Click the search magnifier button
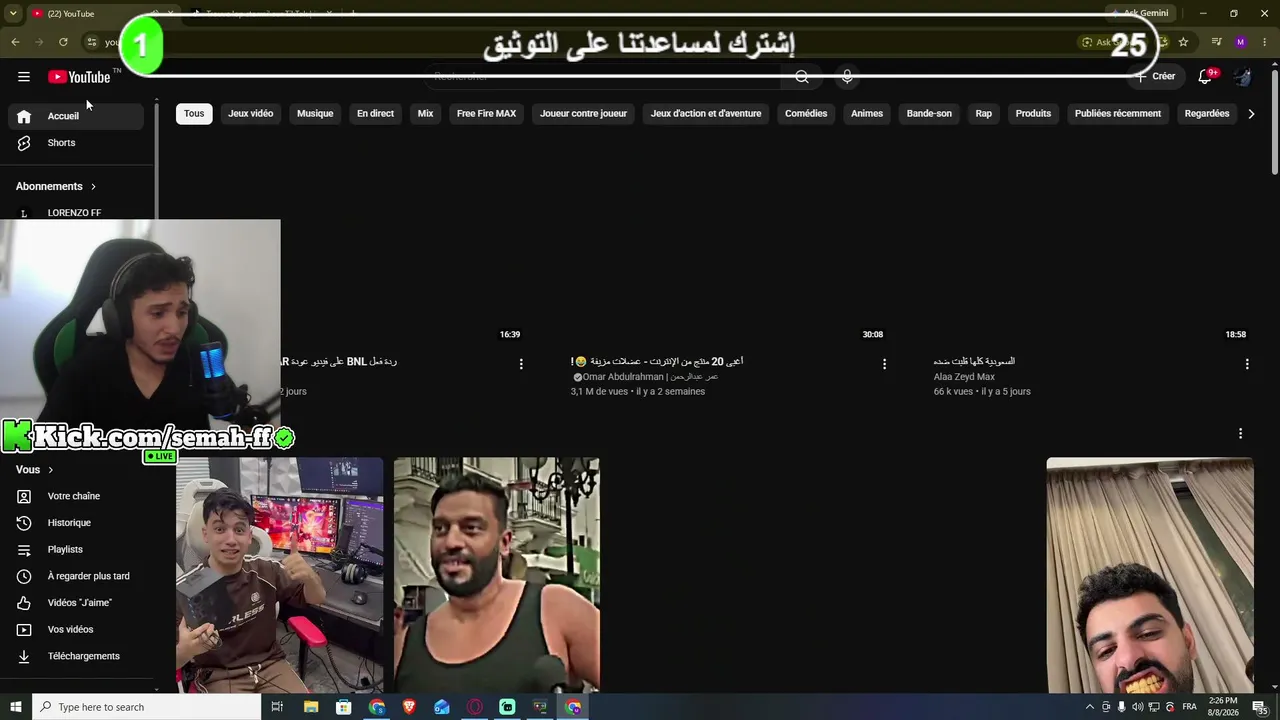 coord(802,77)
